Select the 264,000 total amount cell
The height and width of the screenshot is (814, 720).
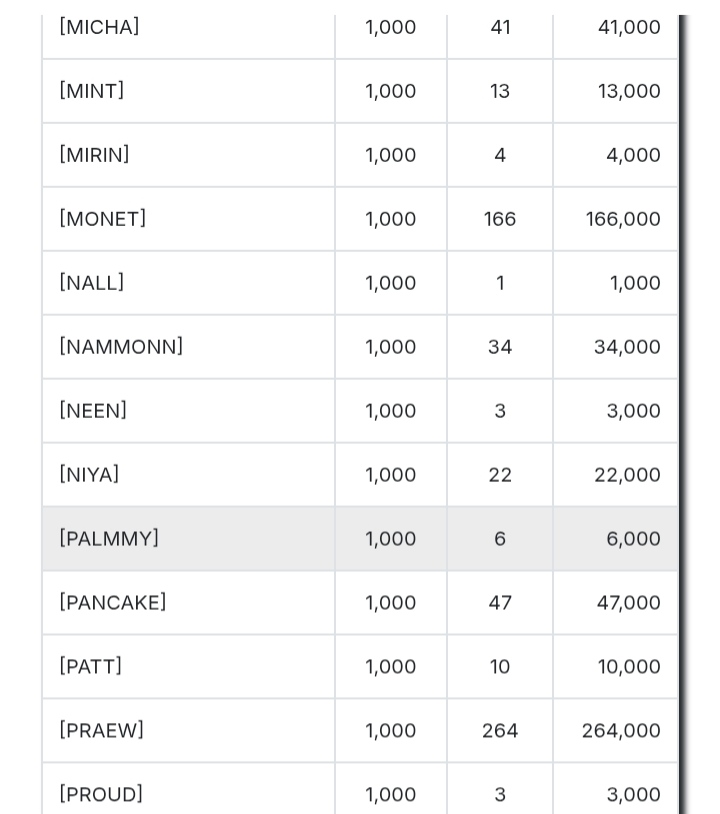tap(621, 731)
